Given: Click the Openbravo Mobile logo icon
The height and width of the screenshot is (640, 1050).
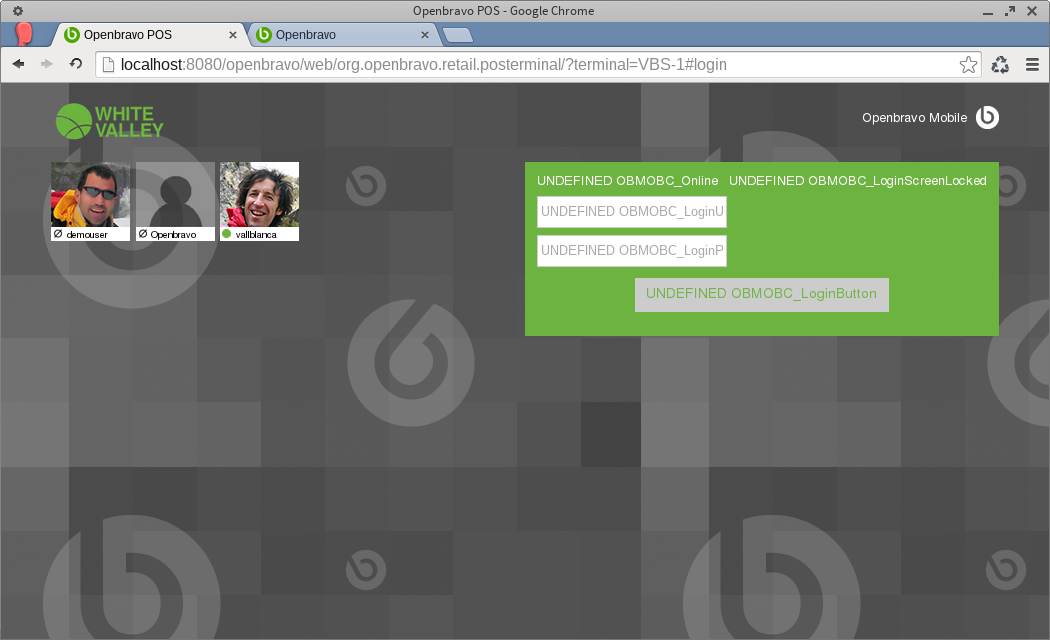Looking at the screenshot, I should pos(987,118).
